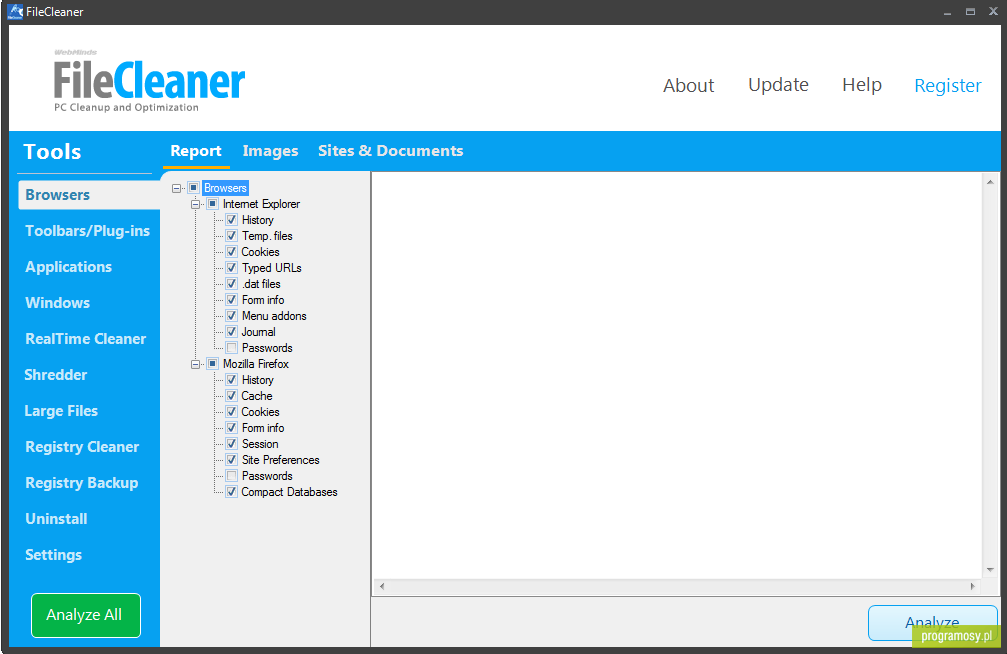Toggle the Browsers root checkbox

click(193, 188)
